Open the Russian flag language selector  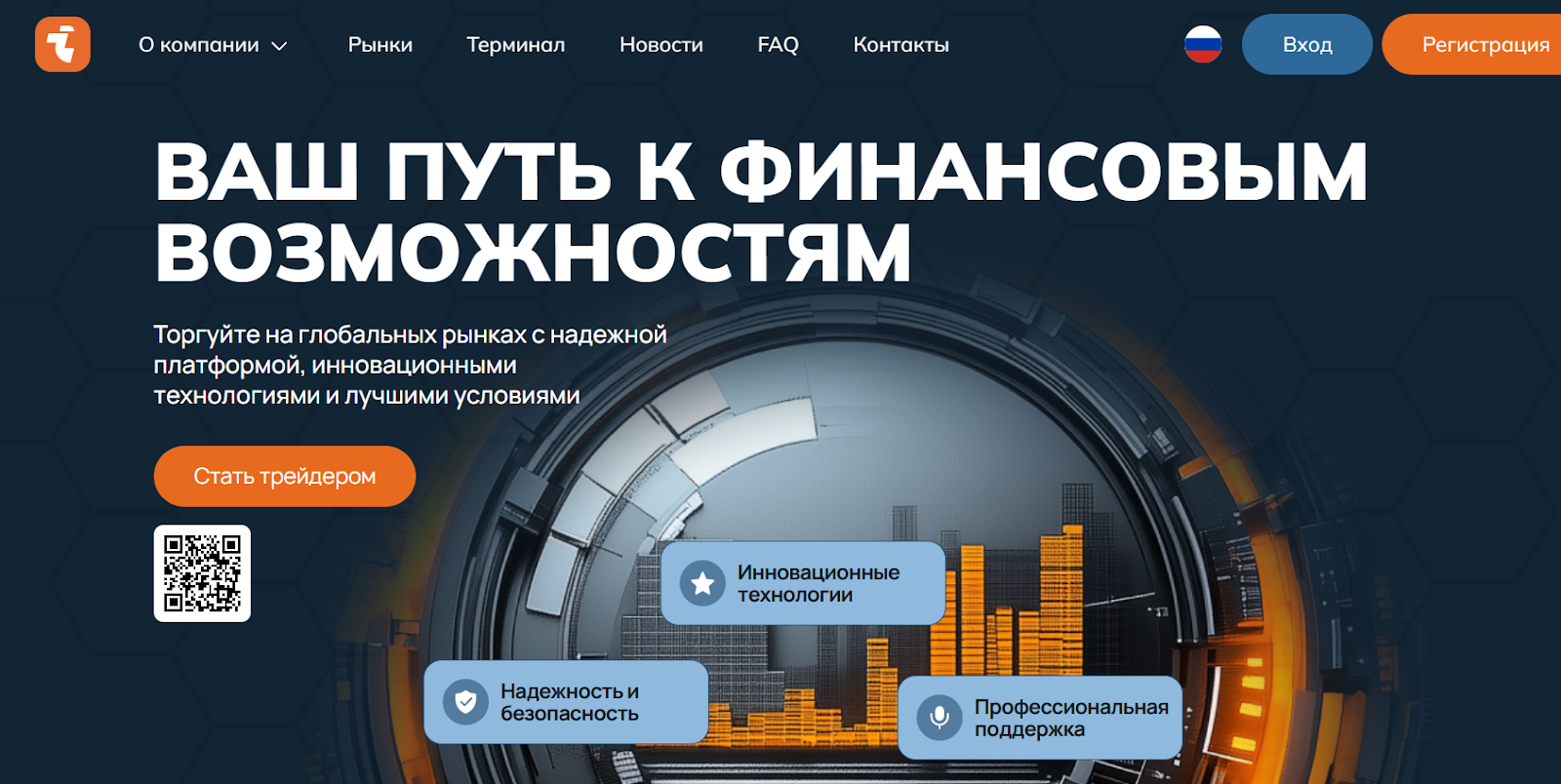point(1203,44)
